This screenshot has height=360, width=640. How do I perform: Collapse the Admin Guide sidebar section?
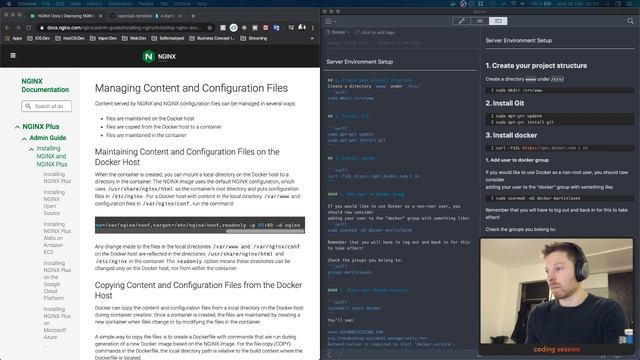tap(24, 139)
